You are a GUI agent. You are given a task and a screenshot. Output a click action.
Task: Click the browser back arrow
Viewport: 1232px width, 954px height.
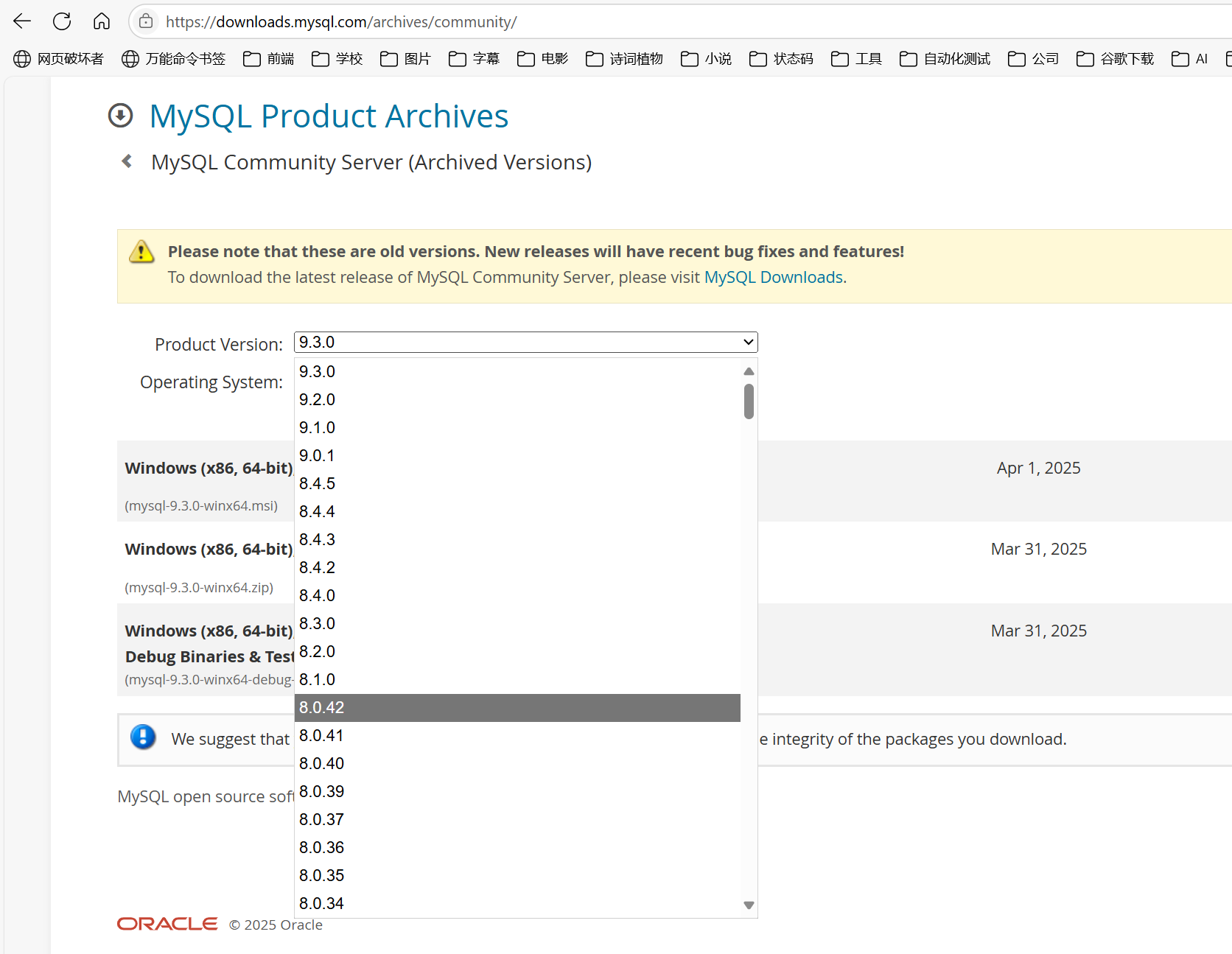click(x=22, y=21)
